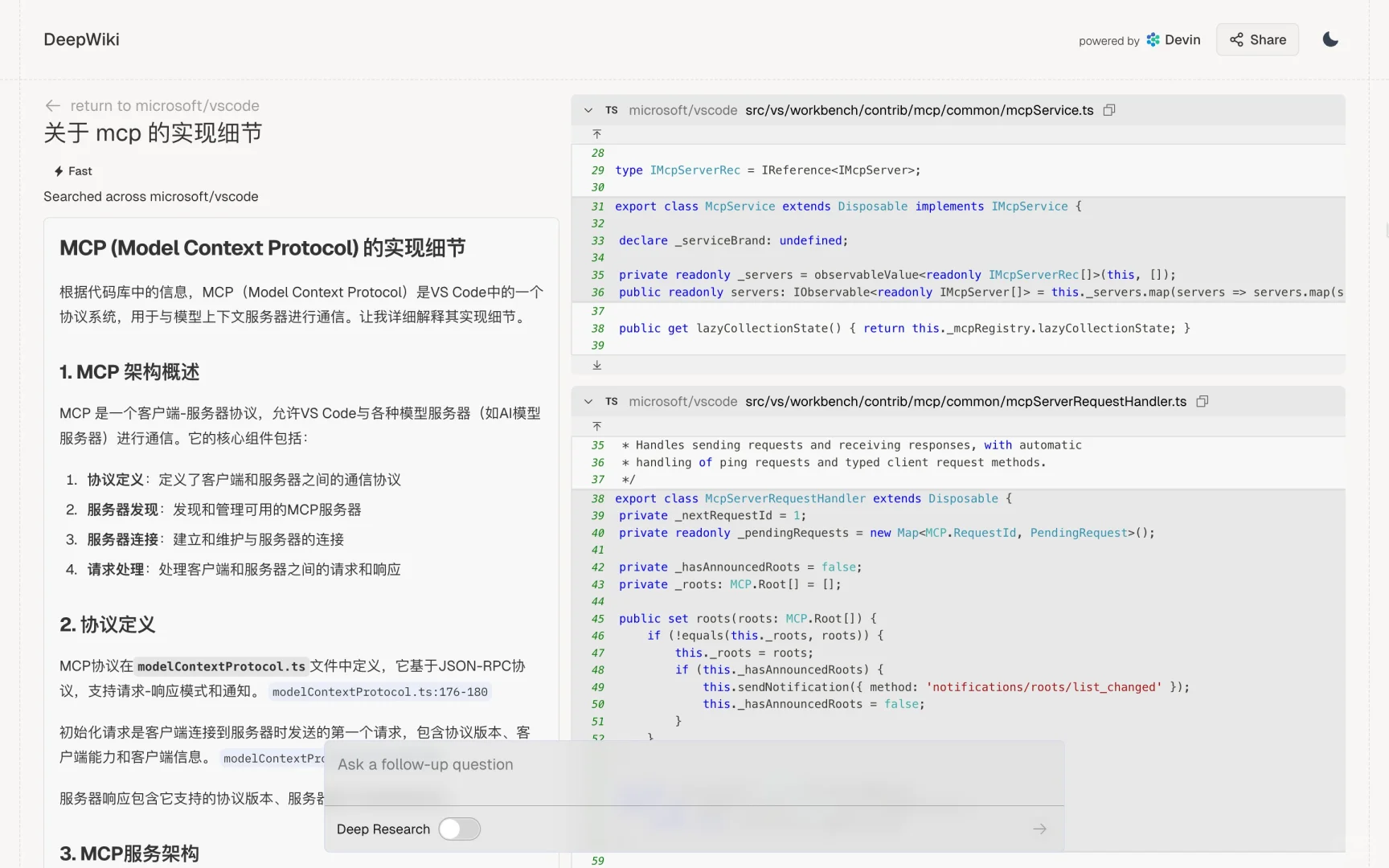Collapse the mcpServerRequestHandler.ts code panel
Image resolution: width=1389 pixels, height=868 pixels.
[588, 401]
